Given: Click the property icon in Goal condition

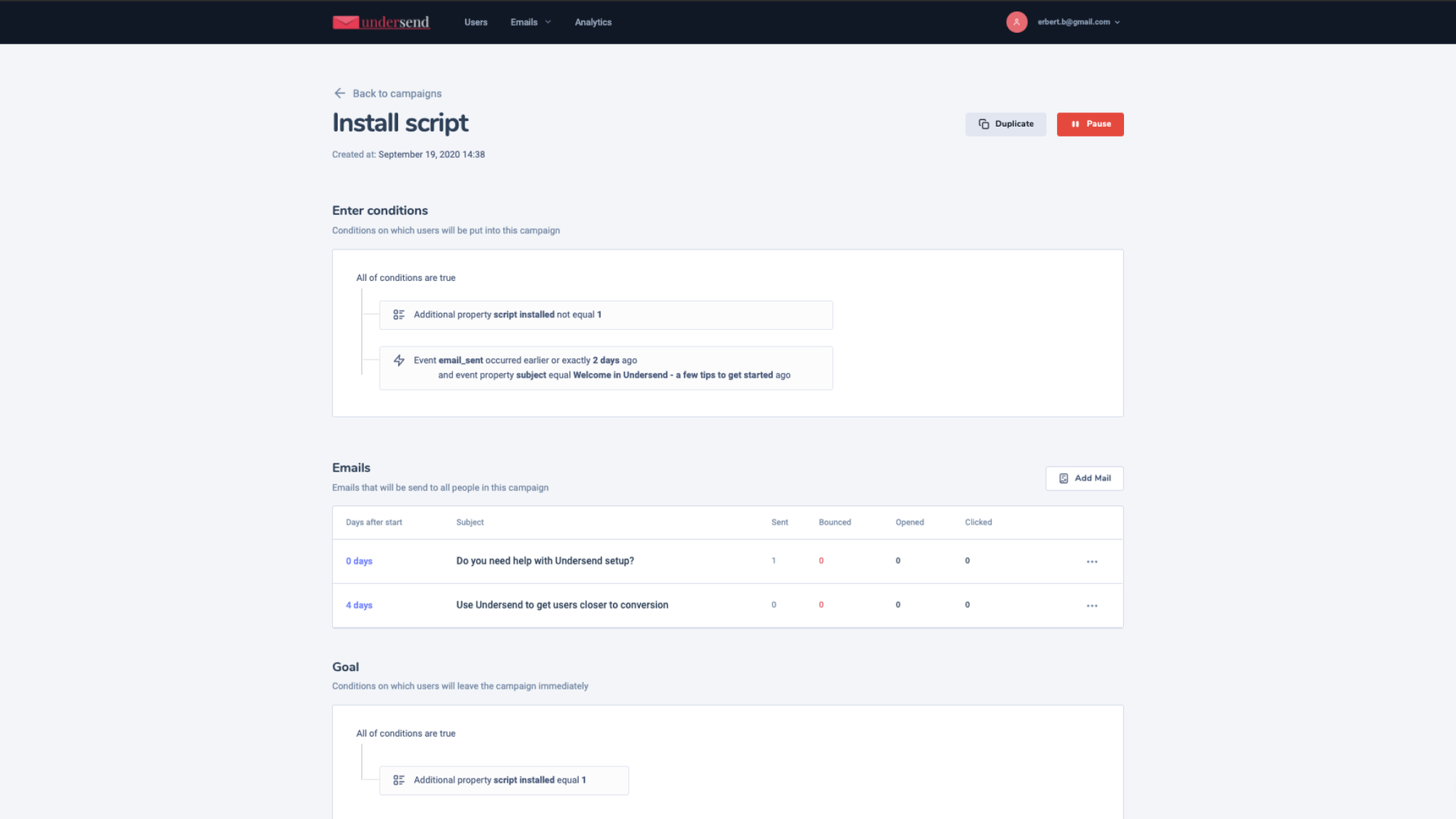Looking at the screenshot, I should (398, 780).
